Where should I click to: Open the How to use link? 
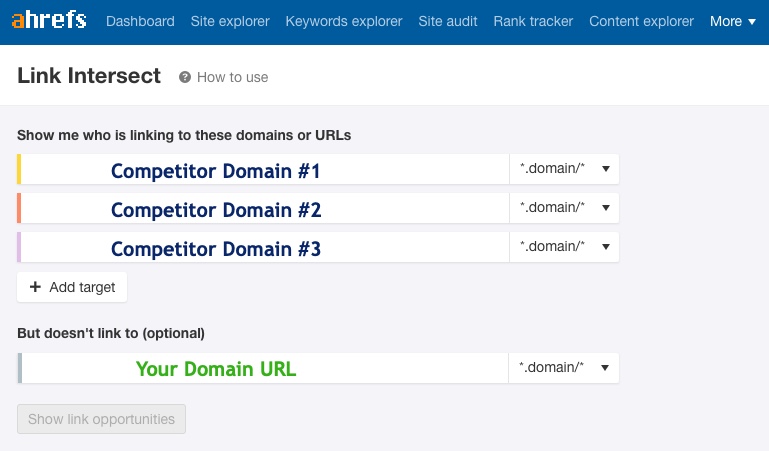(232, 77)
